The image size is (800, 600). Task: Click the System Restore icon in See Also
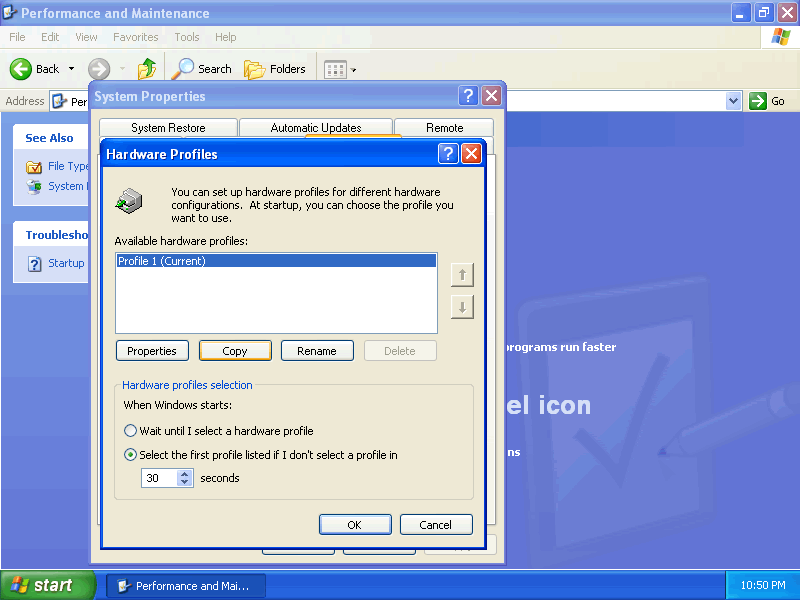pos(34,187)
